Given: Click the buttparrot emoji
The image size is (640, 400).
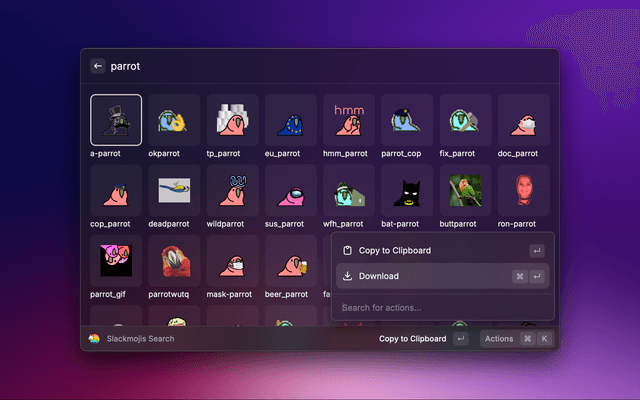Looking at the screenshot, I should [465, 190].
